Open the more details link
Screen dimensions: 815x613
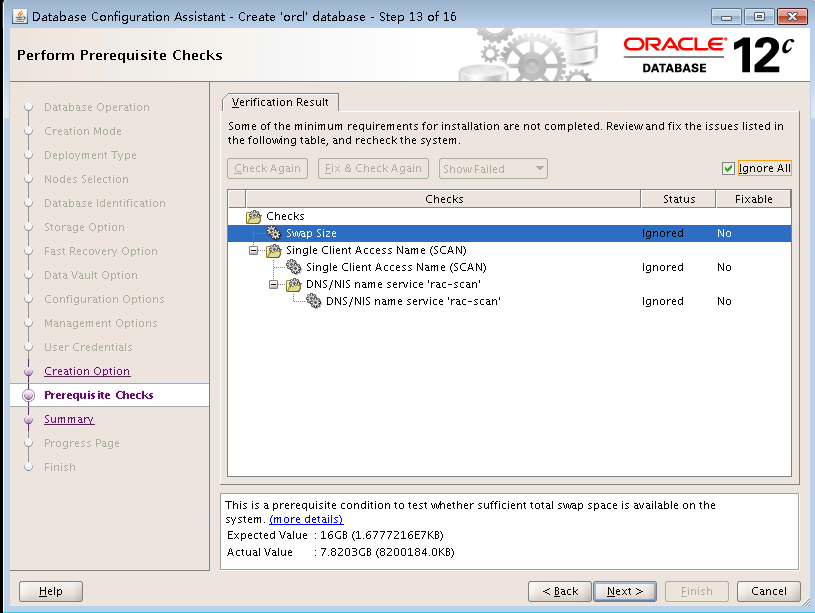306,519
